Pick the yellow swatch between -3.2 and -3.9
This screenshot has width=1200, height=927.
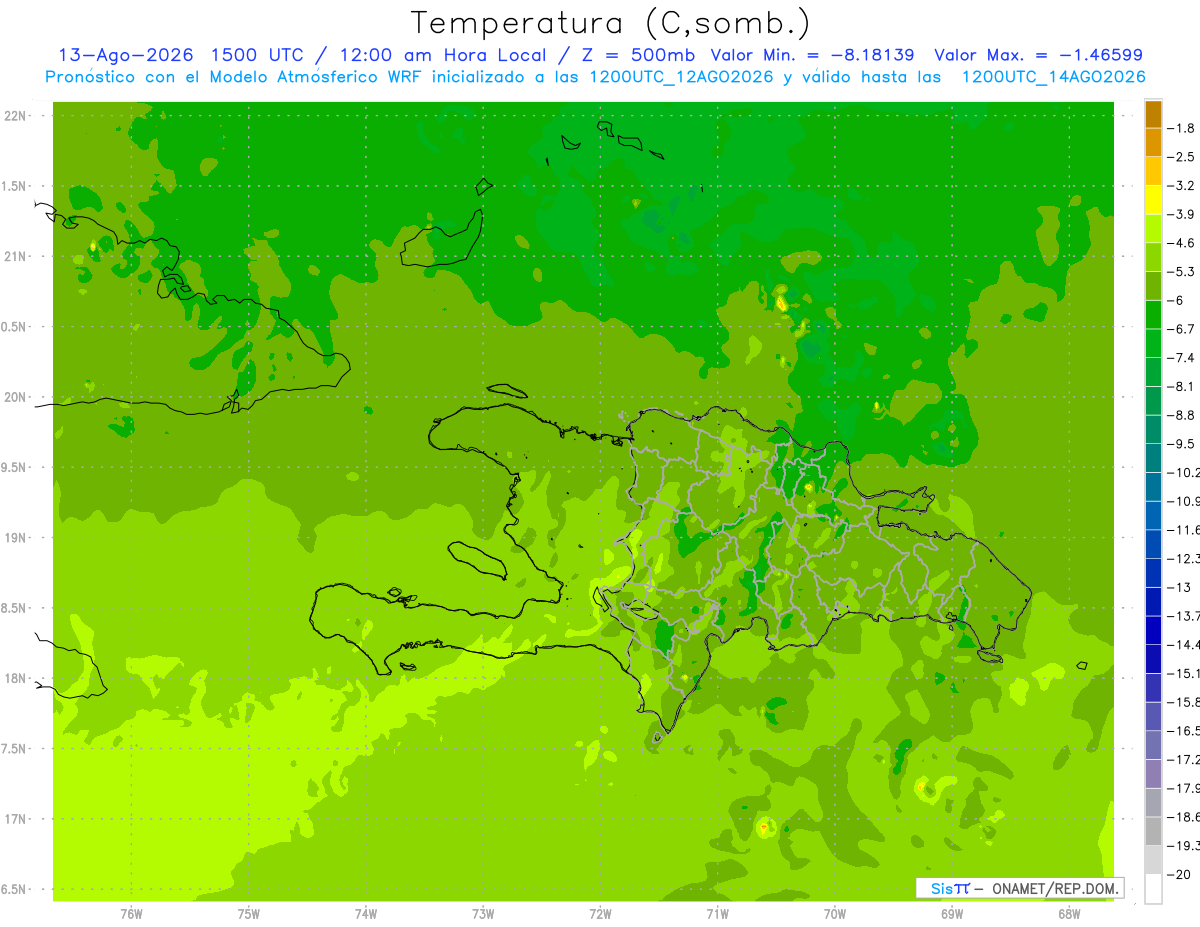1153,200
